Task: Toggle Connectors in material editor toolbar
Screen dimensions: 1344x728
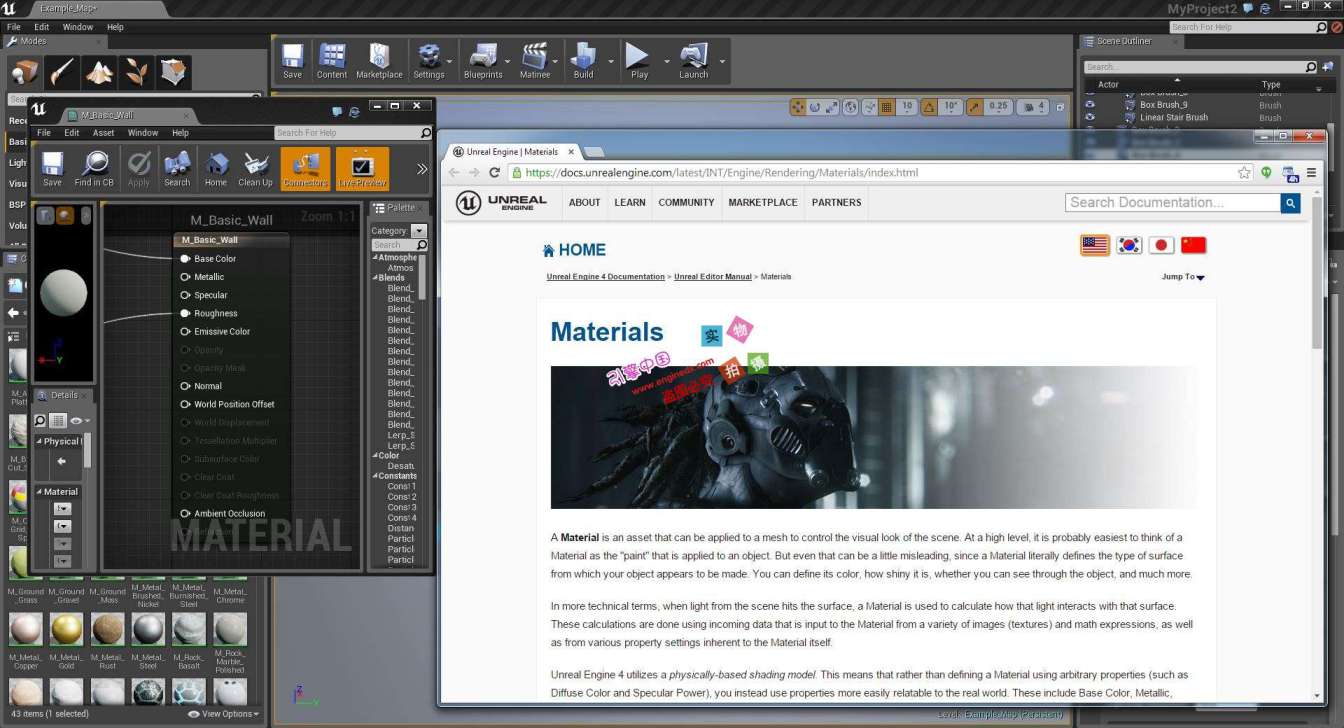Action: [x=305, y=169]
